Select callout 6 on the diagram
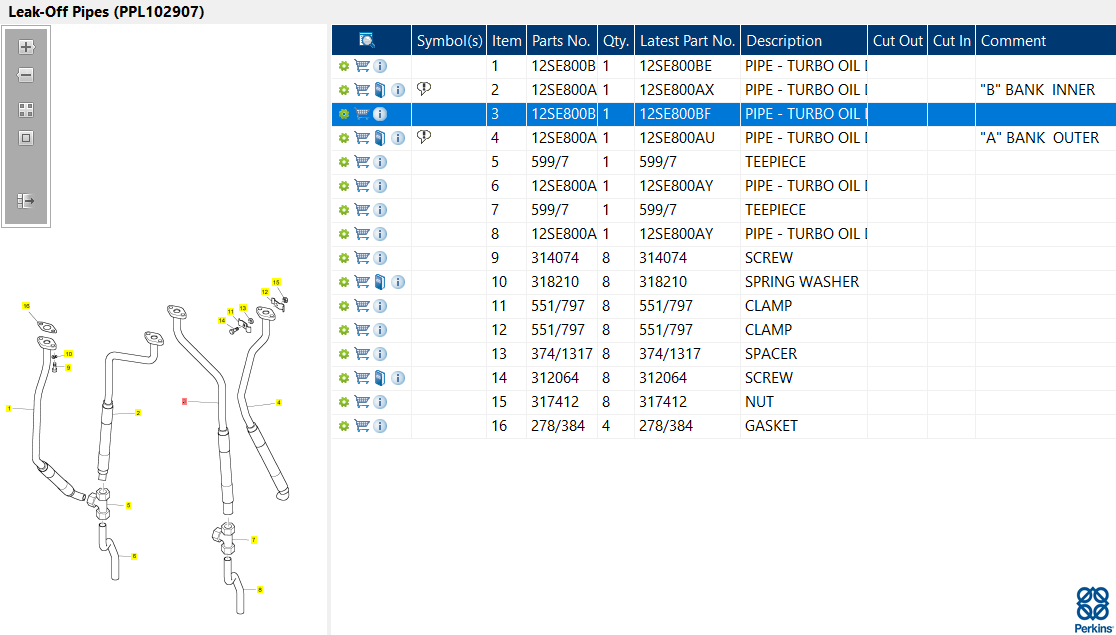The height and width of the screenshot is (635, 1116). [134, 556]
